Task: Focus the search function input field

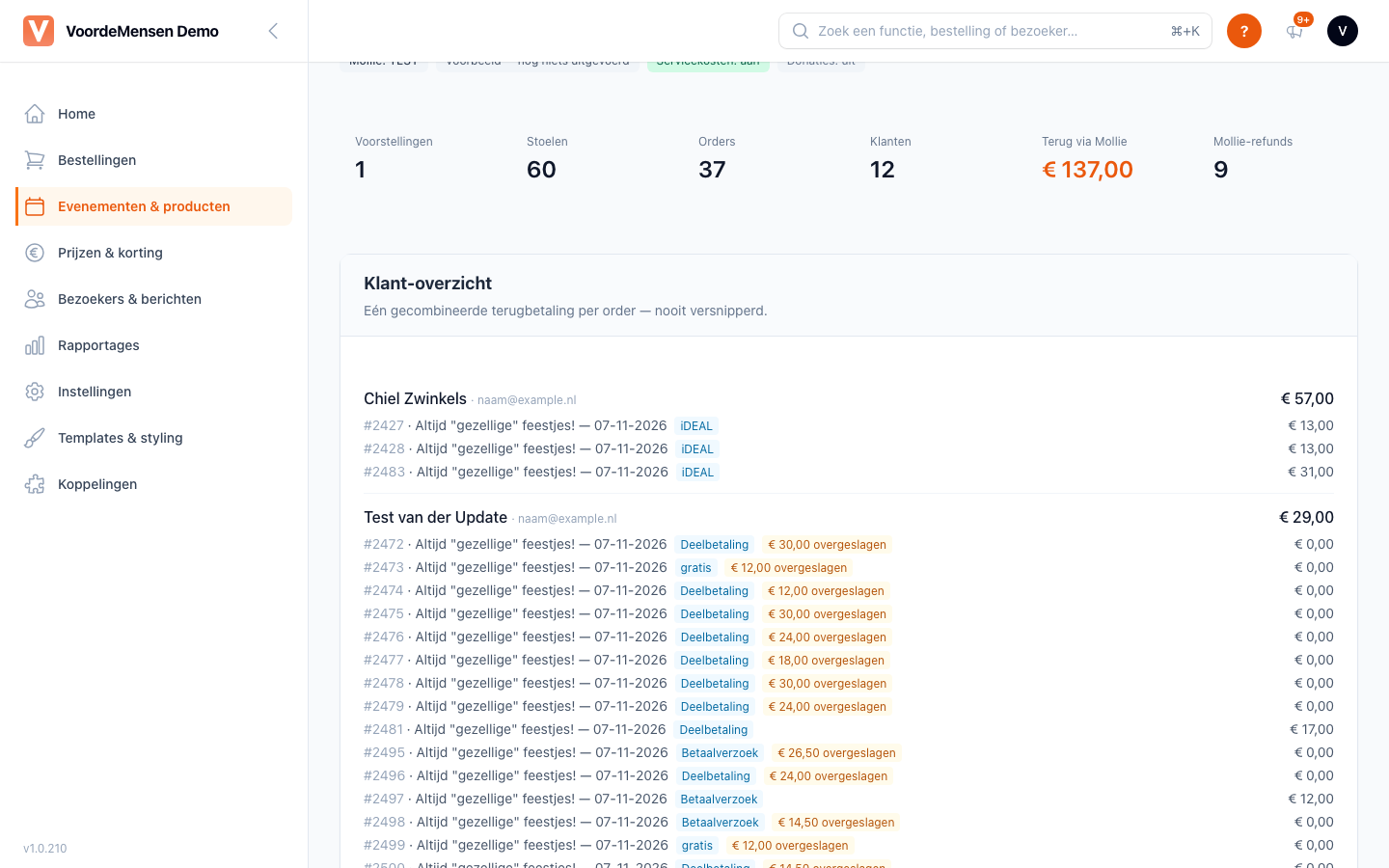Action: point(995,31)
